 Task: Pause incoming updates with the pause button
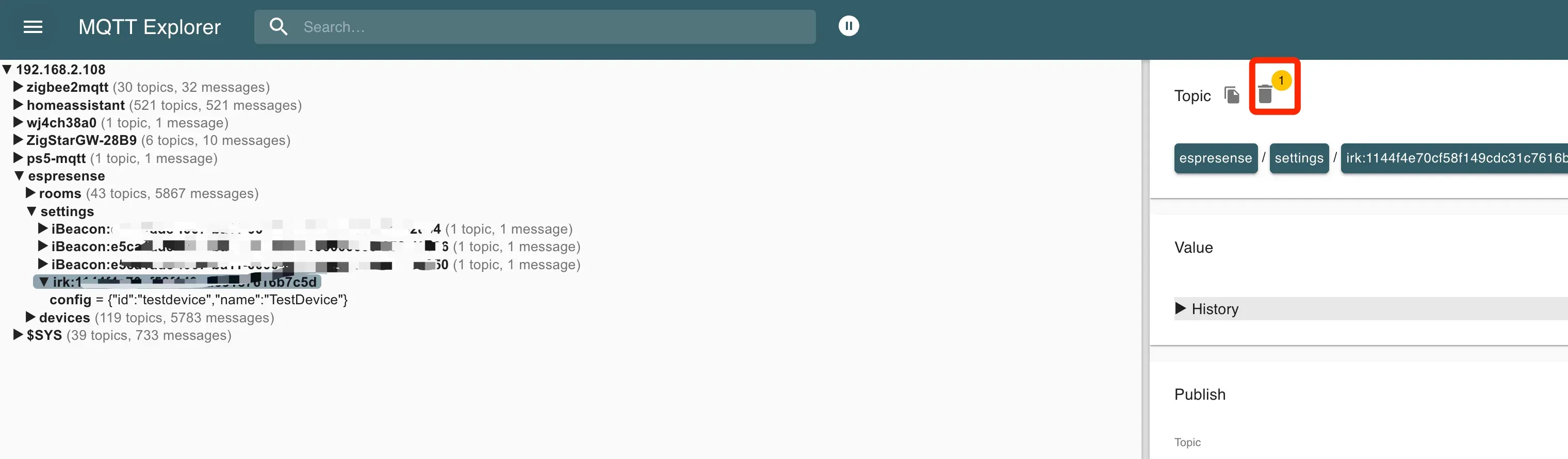(x=848, y=26)
